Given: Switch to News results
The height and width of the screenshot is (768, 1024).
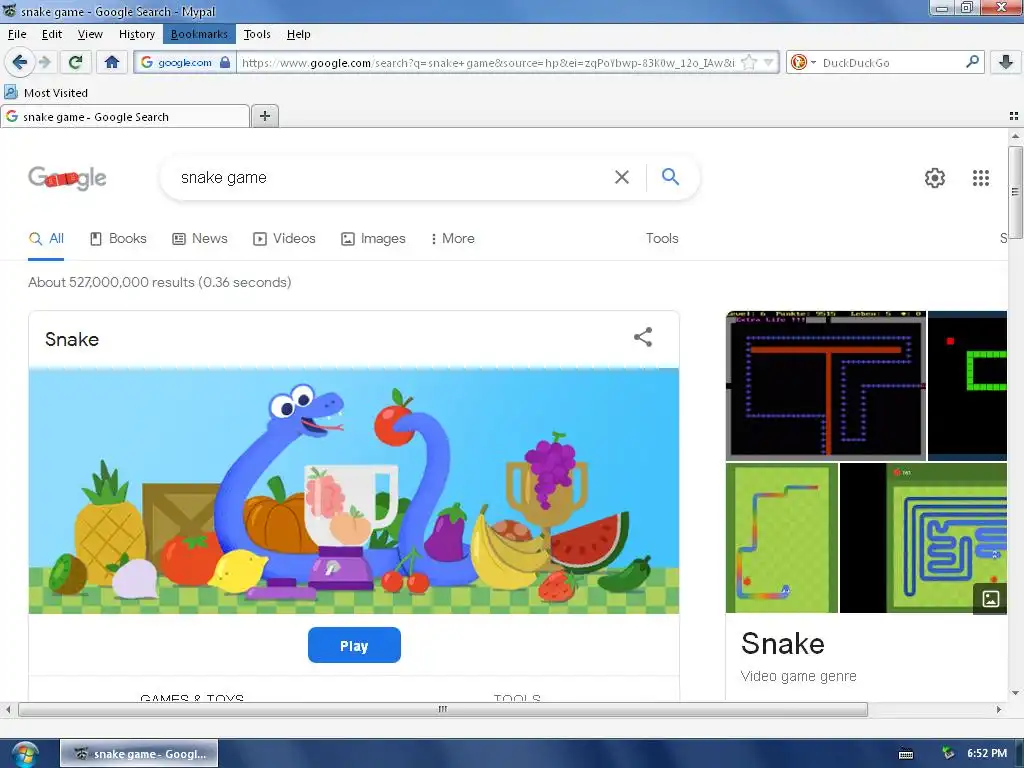Looking at the screenshot, I should [x=200, y=238].
